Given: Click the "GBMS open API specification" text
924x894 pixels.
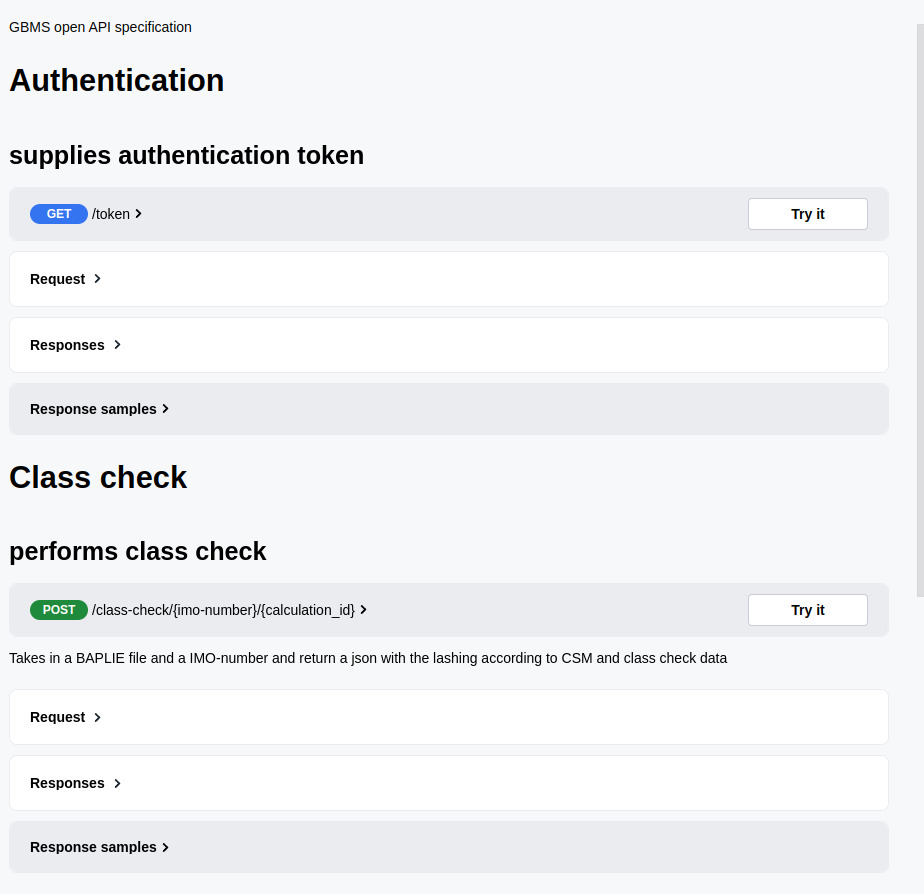Looking at the screenshot, I should click(100, 27).
